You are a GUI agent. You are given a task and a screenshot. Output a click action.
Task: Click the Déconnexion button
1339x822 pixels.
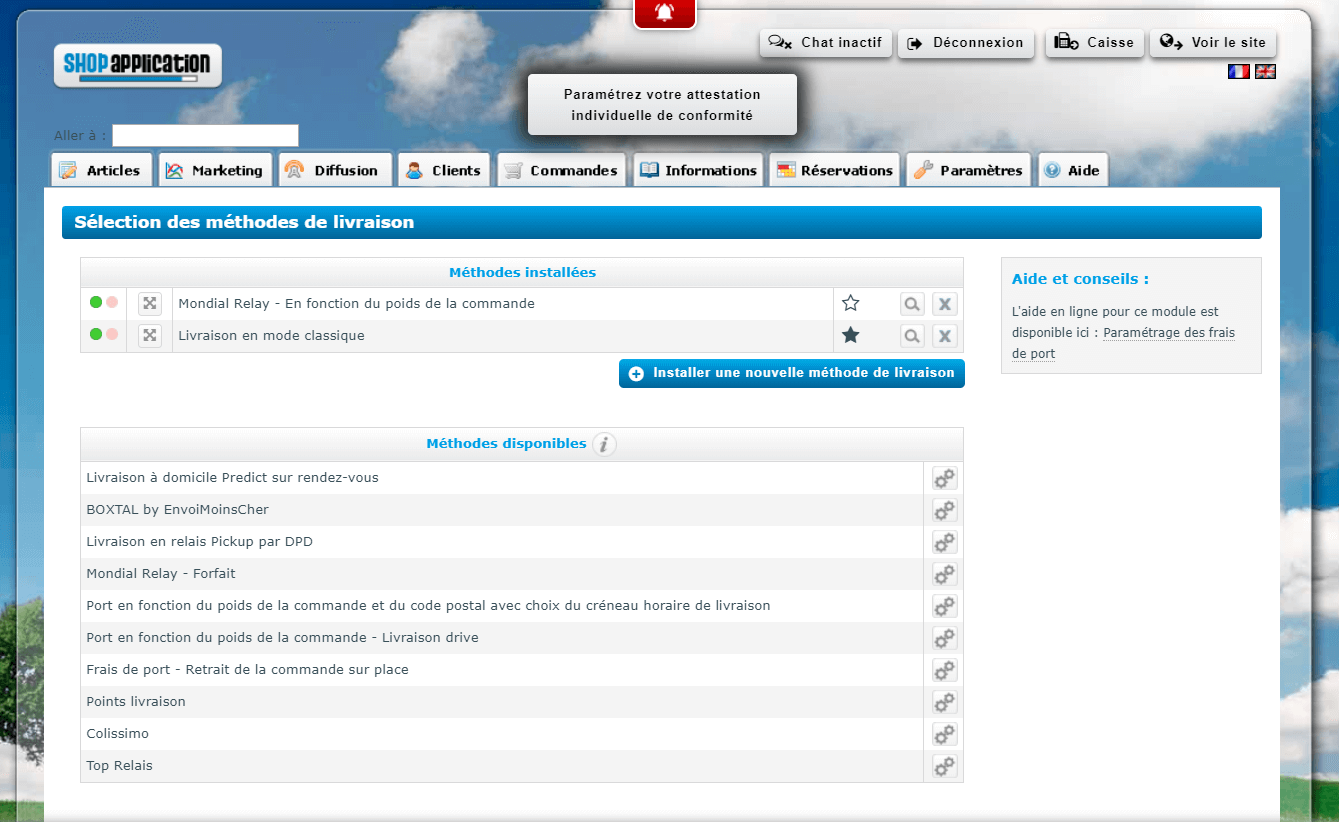click(965, 43)
